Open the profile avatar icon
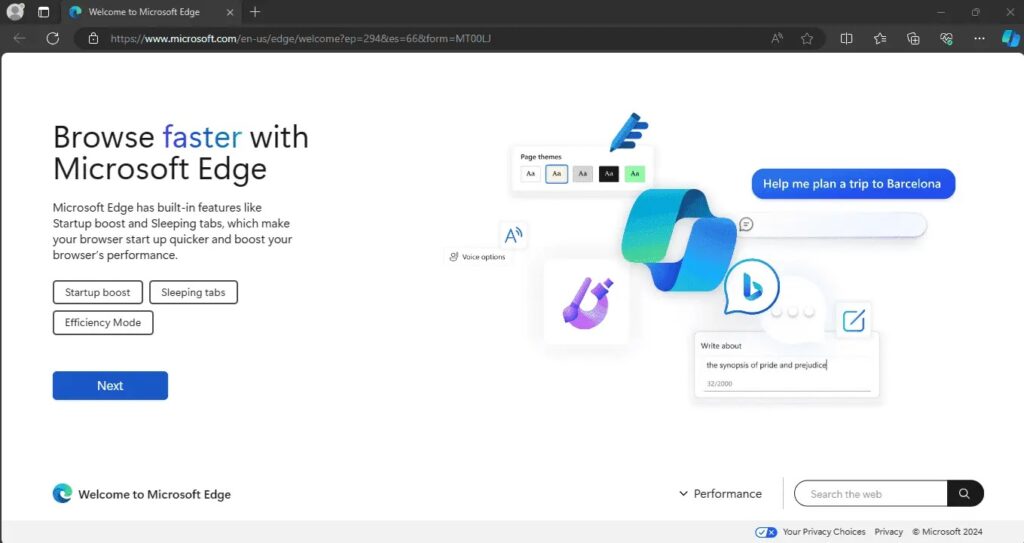Viewport: 1024px width, 543px height. tap(15, 12)
